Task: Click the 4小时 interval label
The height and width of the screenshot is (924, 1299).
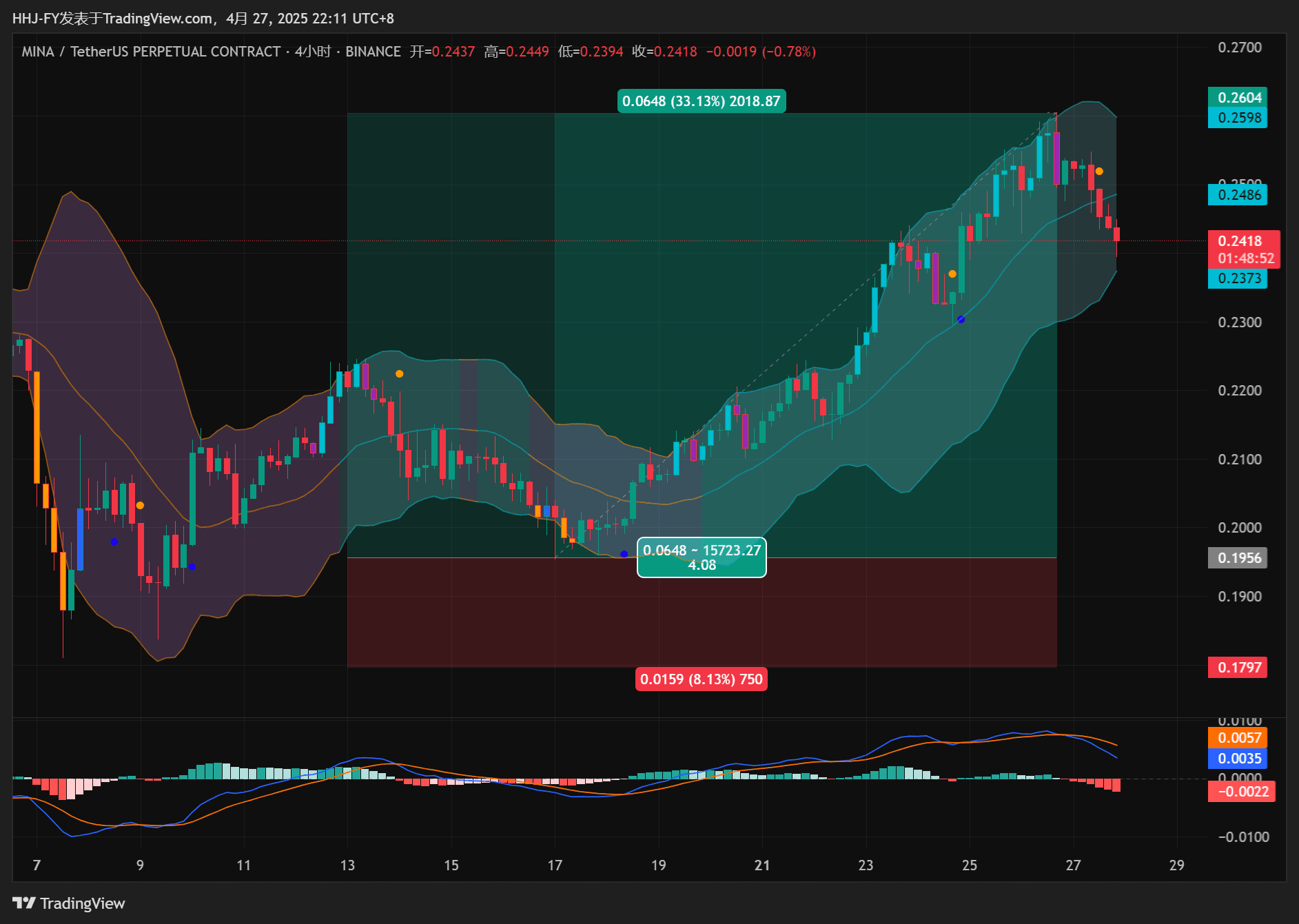Action: click(x=313, y=52)
